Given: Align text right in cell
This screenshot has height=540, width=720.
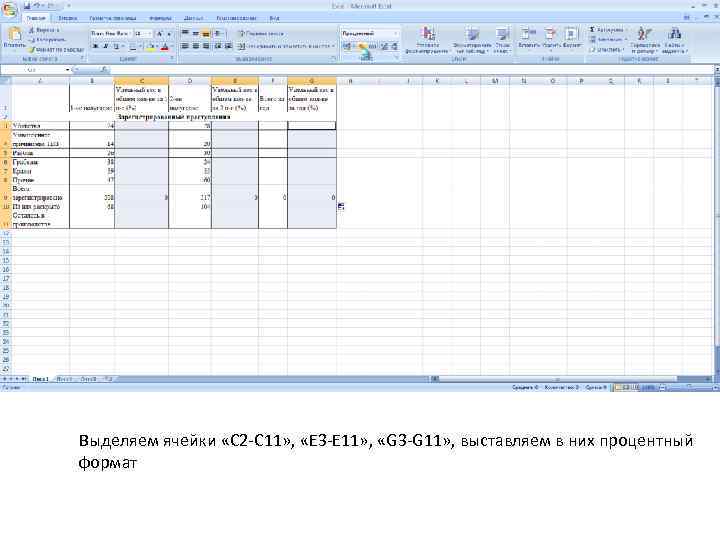Looking at the screenshot, I should [x=206, y=46].
